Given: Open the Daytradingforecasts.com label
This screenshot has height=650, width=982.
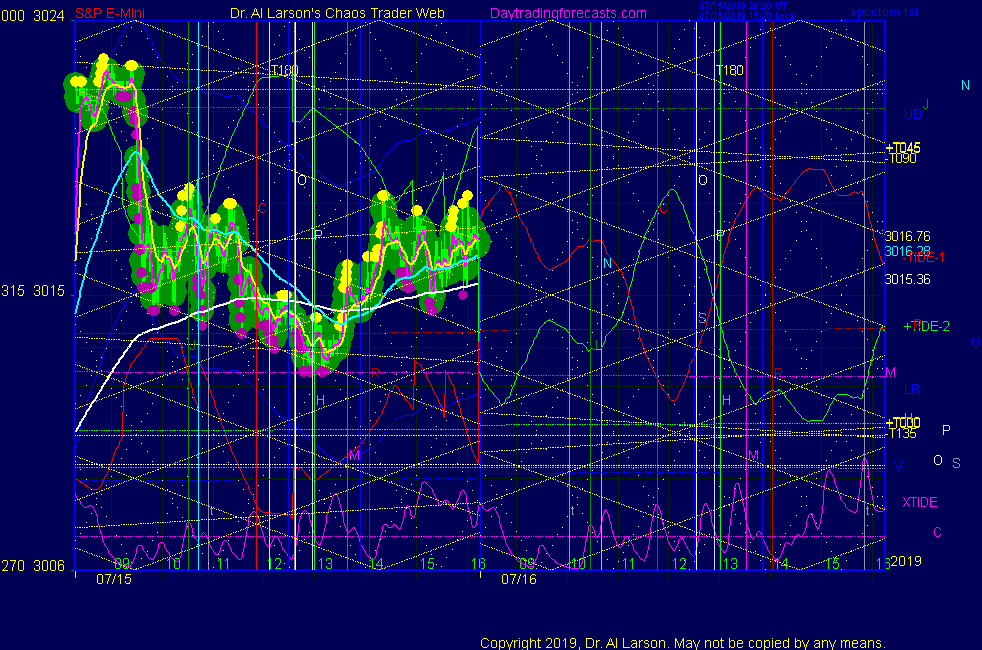Looking at the screenshot, I should coord(568,13).
